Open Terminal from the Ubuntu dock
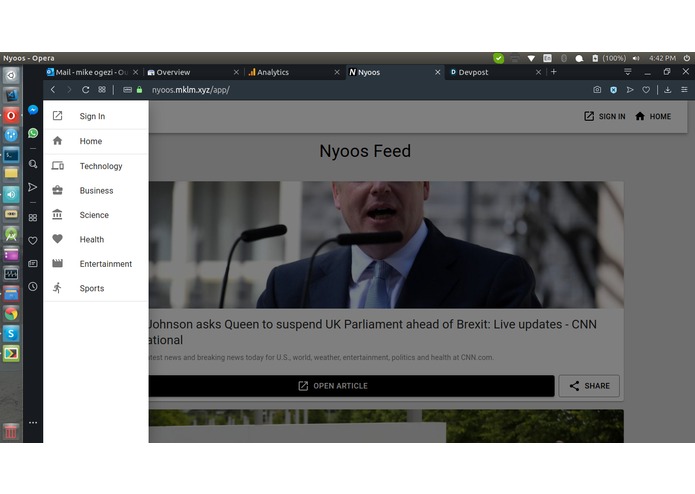Image resolution: width=695 pixels, height=494 pixels. [x=11, y=155]
